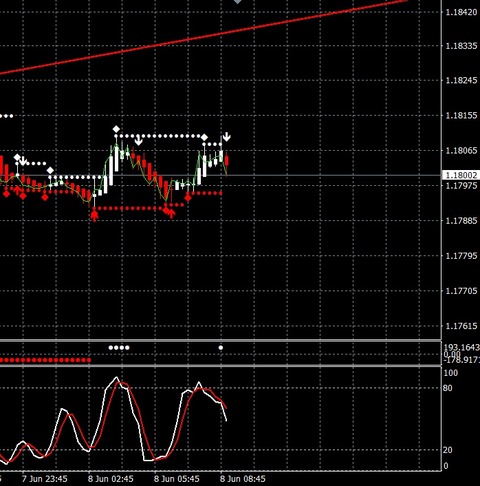Click the stochastic scale label 0

point(446,466)
